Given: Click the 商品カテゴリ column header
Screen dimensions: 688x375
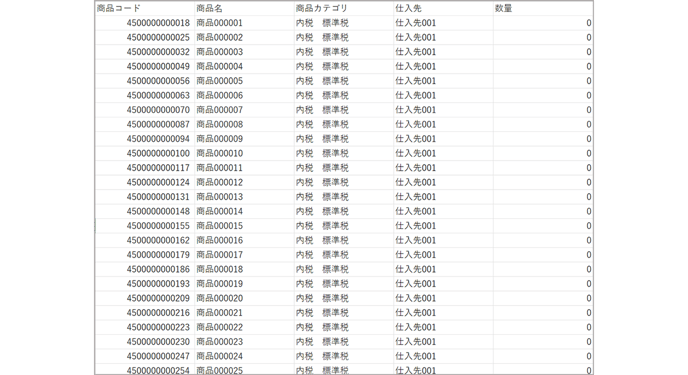Looking at the screenshot, I should click(x=344, y=8).
